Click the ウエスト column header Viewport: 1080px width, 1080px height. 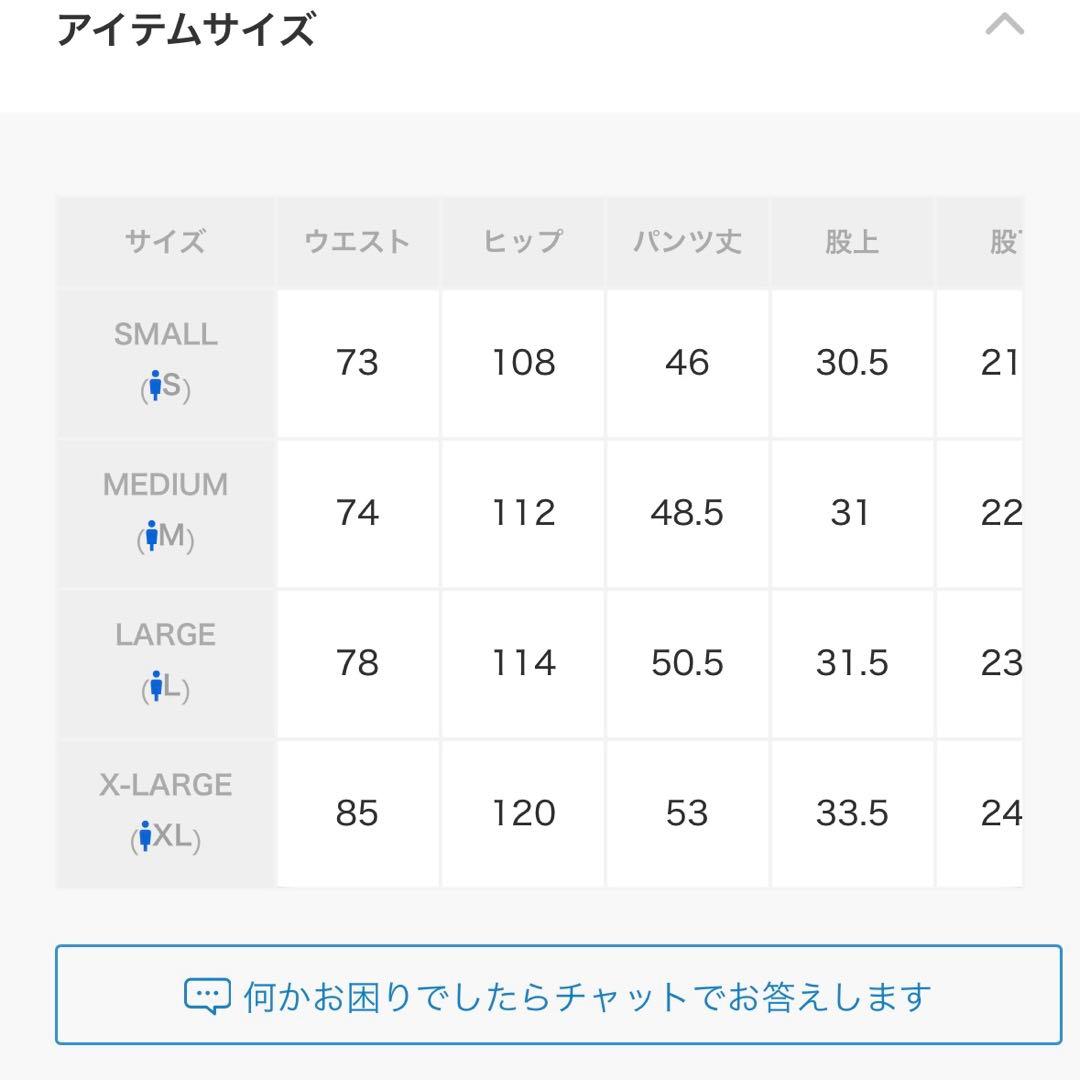click(x=357, y=242)
